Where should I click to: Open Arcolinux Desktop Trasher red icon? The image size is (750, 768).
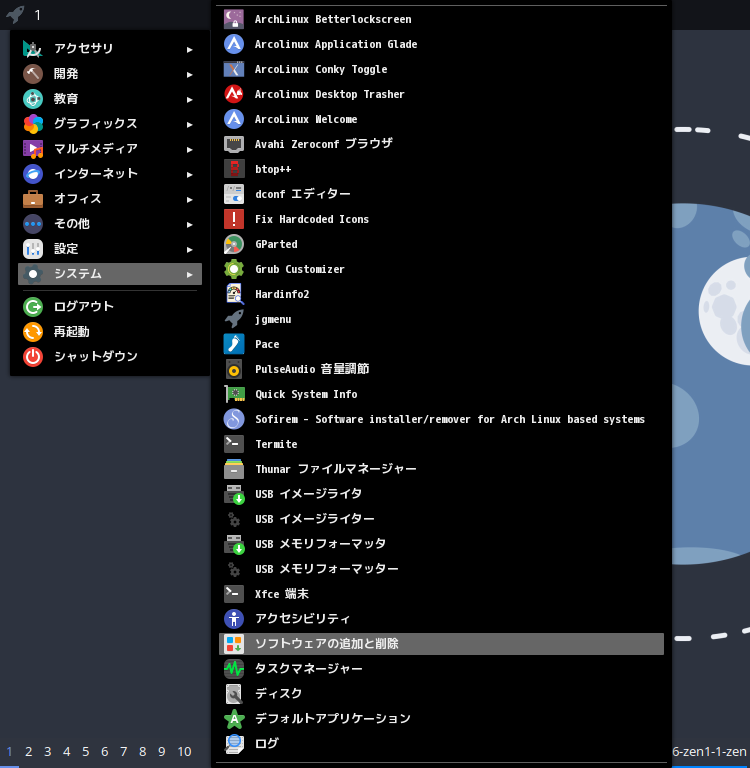(234, 94)
